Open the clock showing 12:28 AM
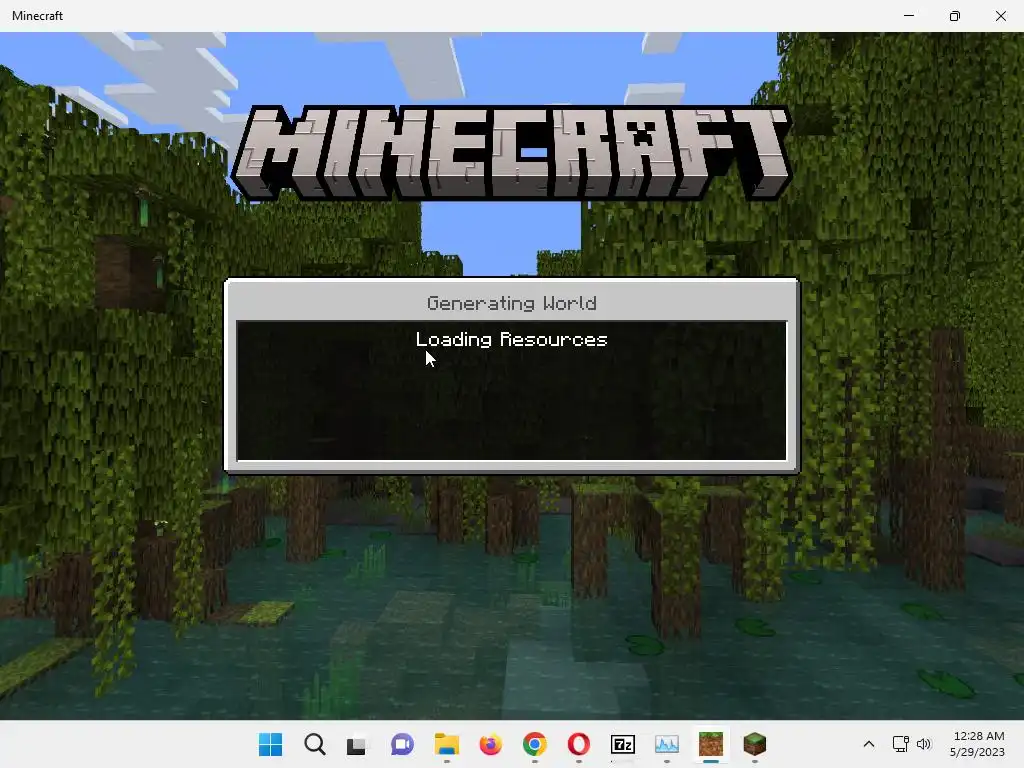Viewport: 1024px width, 768px height. click(x=977, y=744)
